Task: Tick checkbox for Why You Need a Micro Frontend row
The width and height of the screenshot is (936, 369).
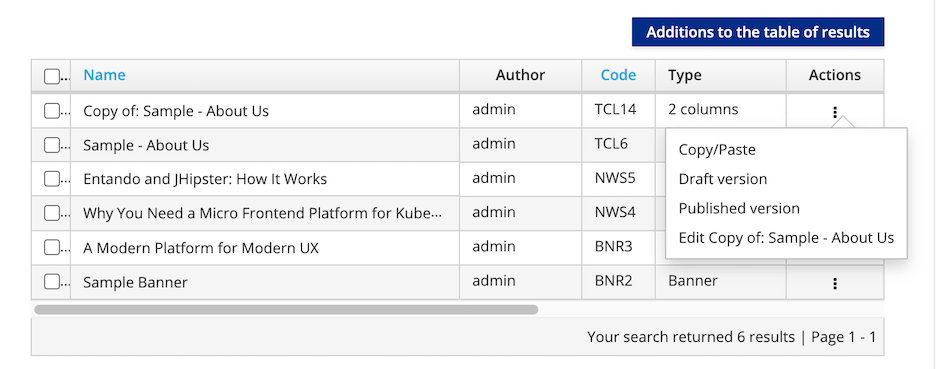Action: [x=51, y=213]
